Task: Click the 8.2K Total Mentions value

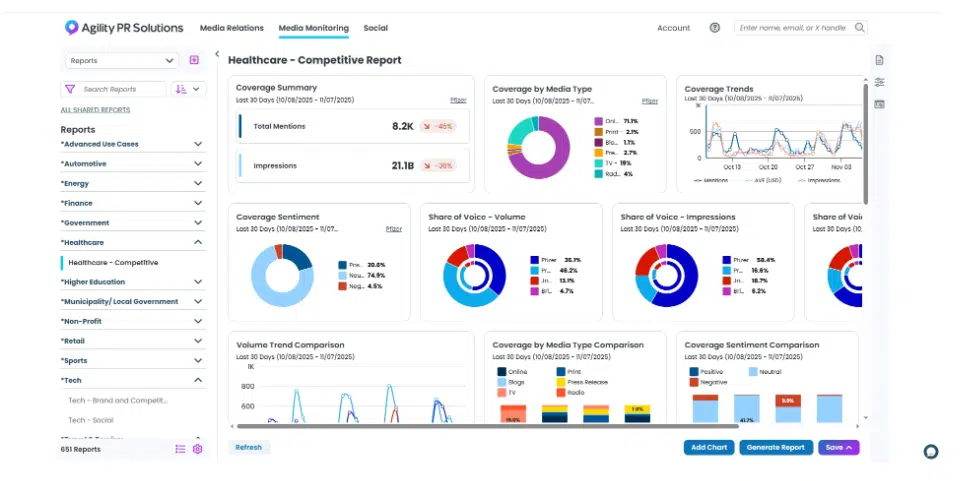Action: pyautogui.click(x=403, y=127)
